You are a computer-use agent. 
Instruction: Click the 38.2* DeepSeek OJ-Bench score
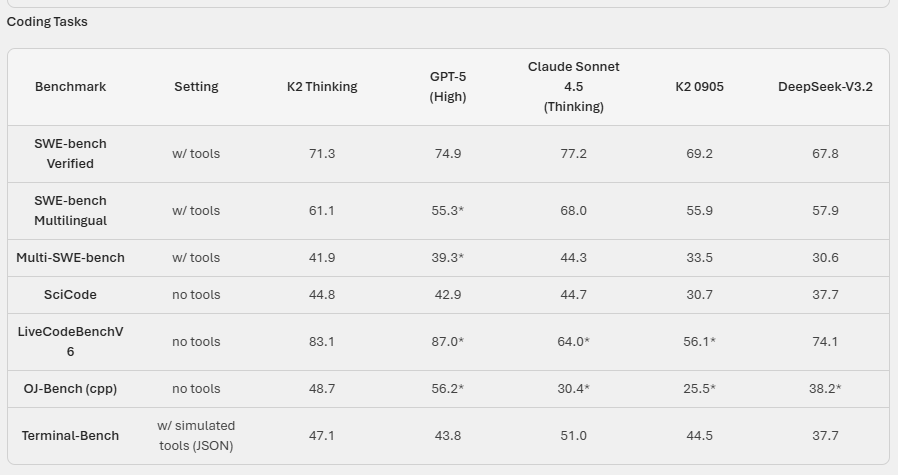[825, 389]
